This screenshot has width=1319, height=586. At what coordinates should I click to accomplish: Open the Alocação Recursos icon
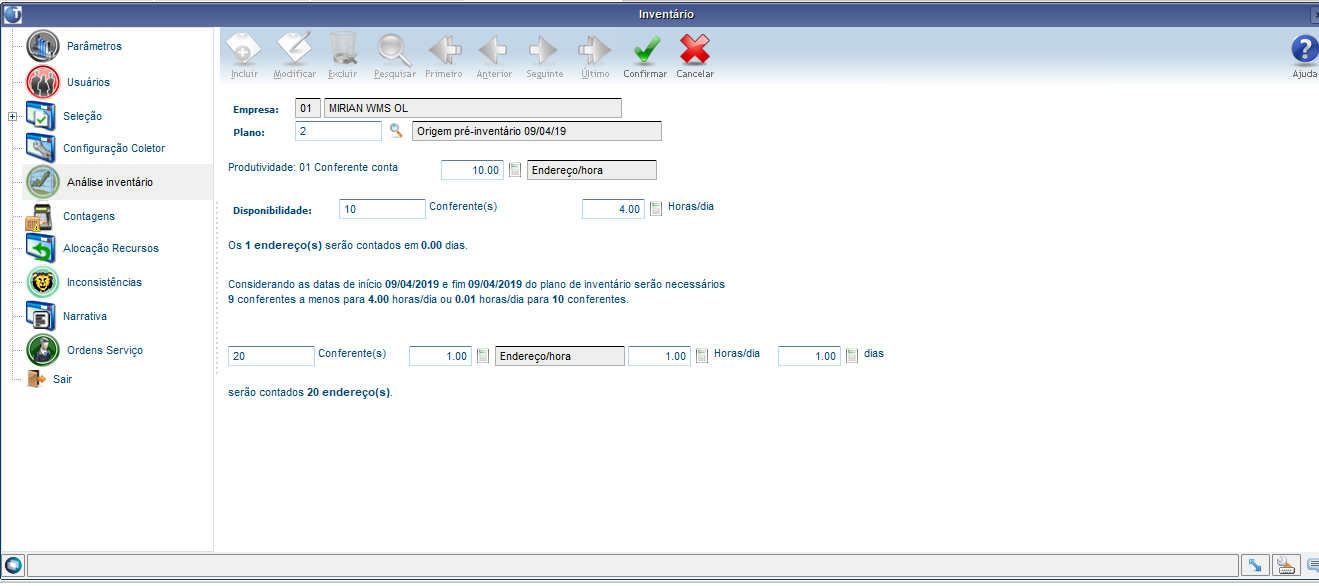click(41, 248)
